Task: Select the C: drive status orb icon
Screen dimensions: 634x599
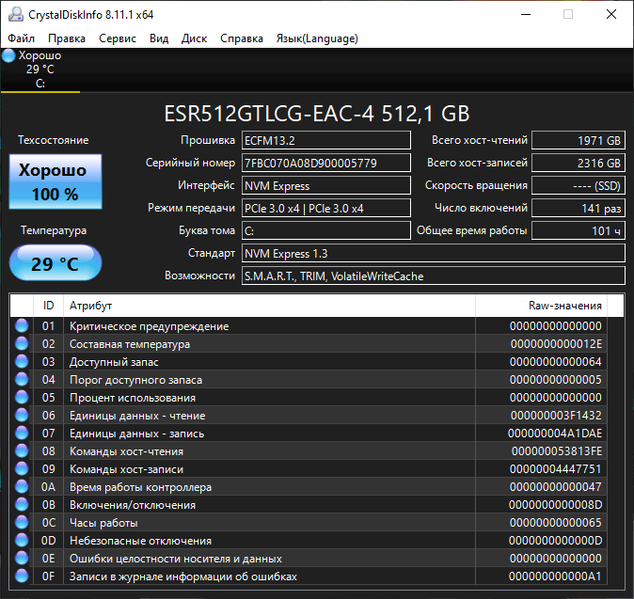Action: pyautogui.click(x=9, y=56)
